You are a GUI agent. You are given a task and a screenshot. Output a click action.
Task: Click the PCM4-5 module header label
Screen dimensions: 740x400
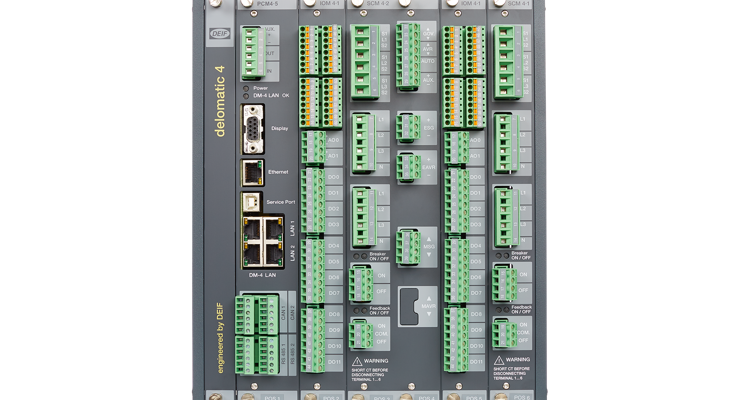[x=268, y=4]
